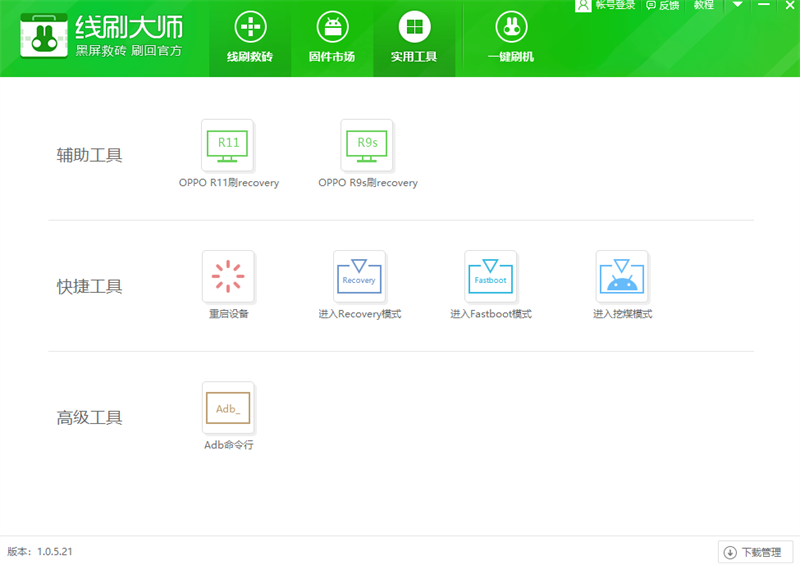
Task: Select the 实用工具 tab
Action: 414,39
